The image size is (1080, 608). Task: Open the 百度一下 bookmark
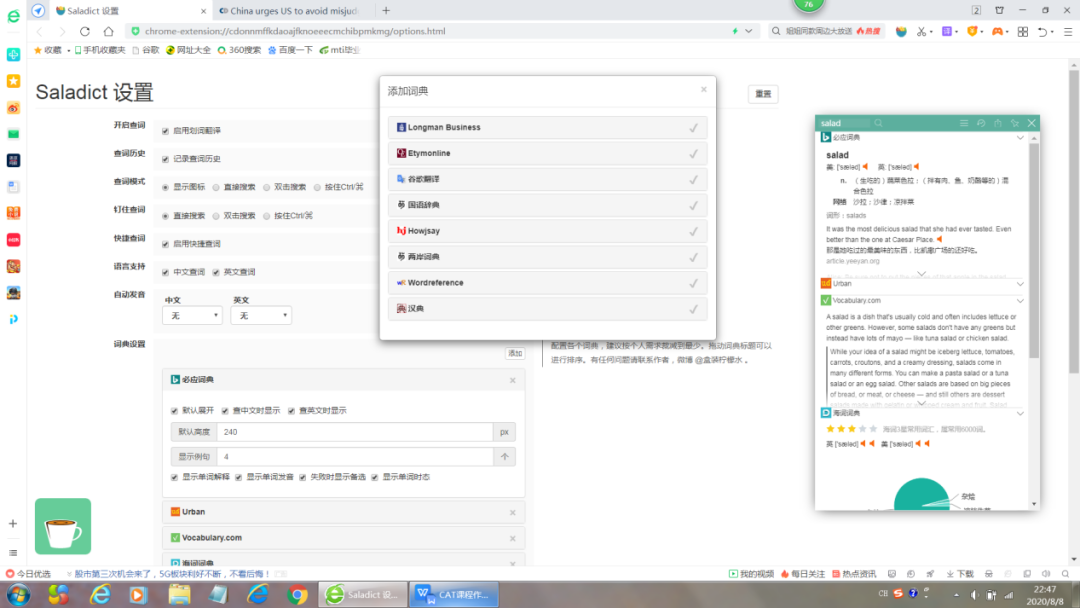(290, 50)
